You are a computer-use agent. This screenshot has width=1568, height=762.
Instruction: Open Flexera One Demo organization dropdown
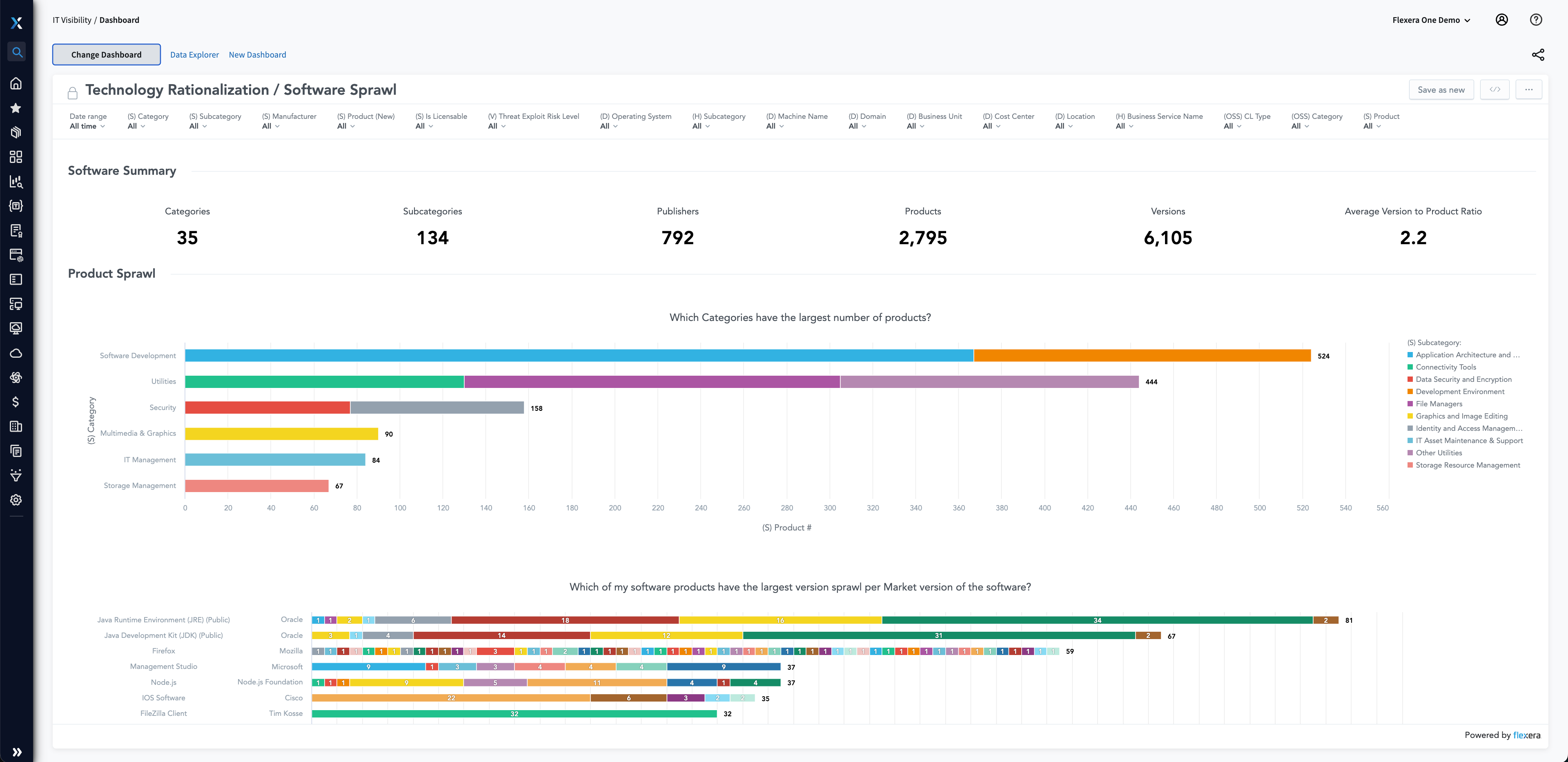tap(1431, 20)
